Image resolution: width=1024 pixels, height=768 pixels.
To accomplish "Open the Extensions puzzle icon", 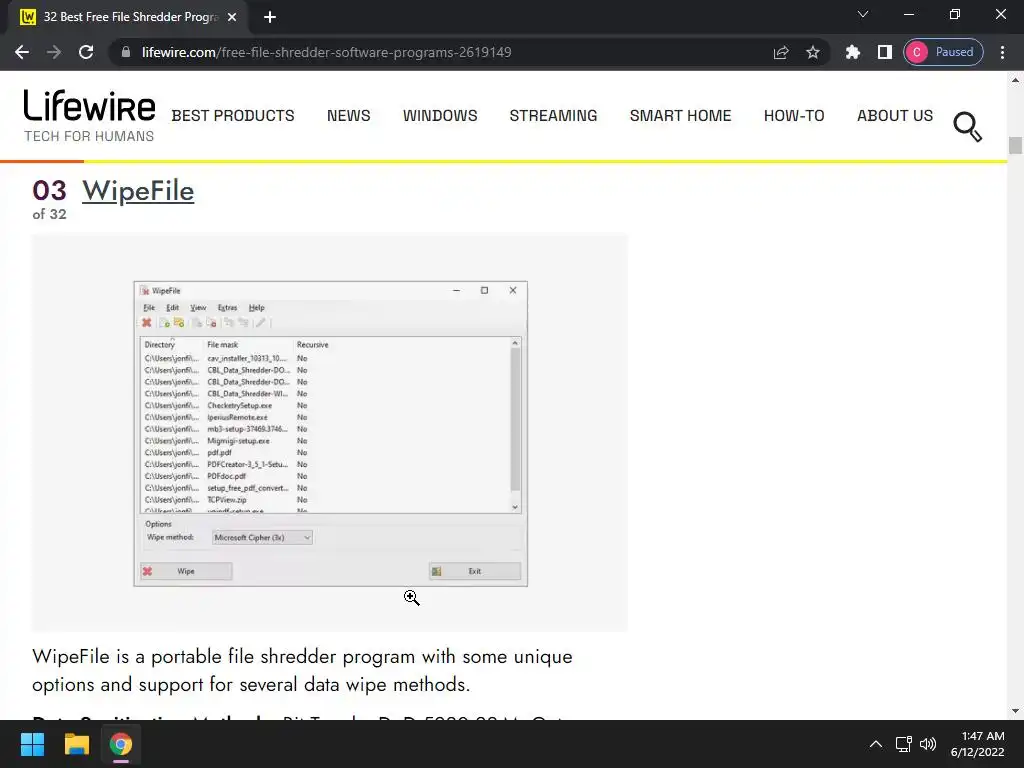I will (x=852, y=52).
